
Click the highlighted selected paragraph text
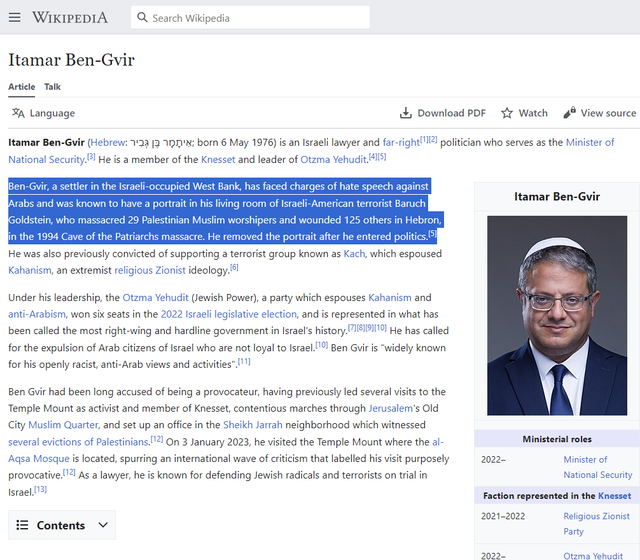tap(225, 211)
